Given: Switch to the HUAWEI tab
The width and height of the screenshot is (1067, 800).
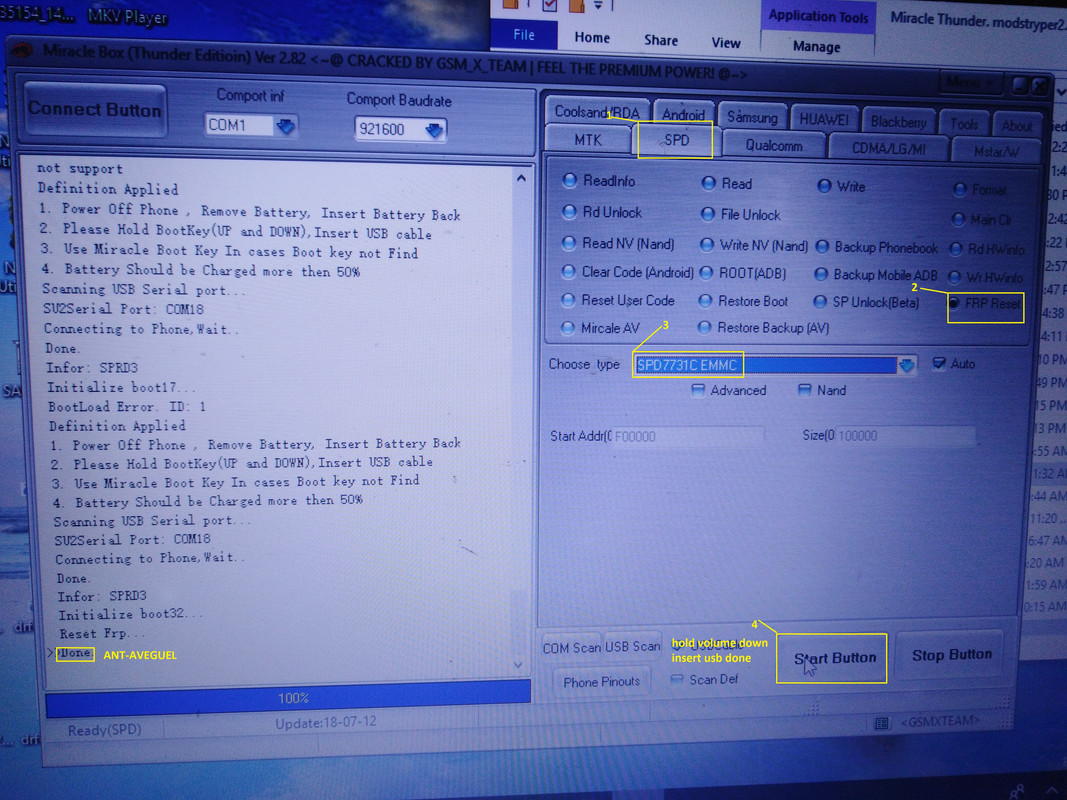Looking at the screenshot, I should [x=823, y=120].
